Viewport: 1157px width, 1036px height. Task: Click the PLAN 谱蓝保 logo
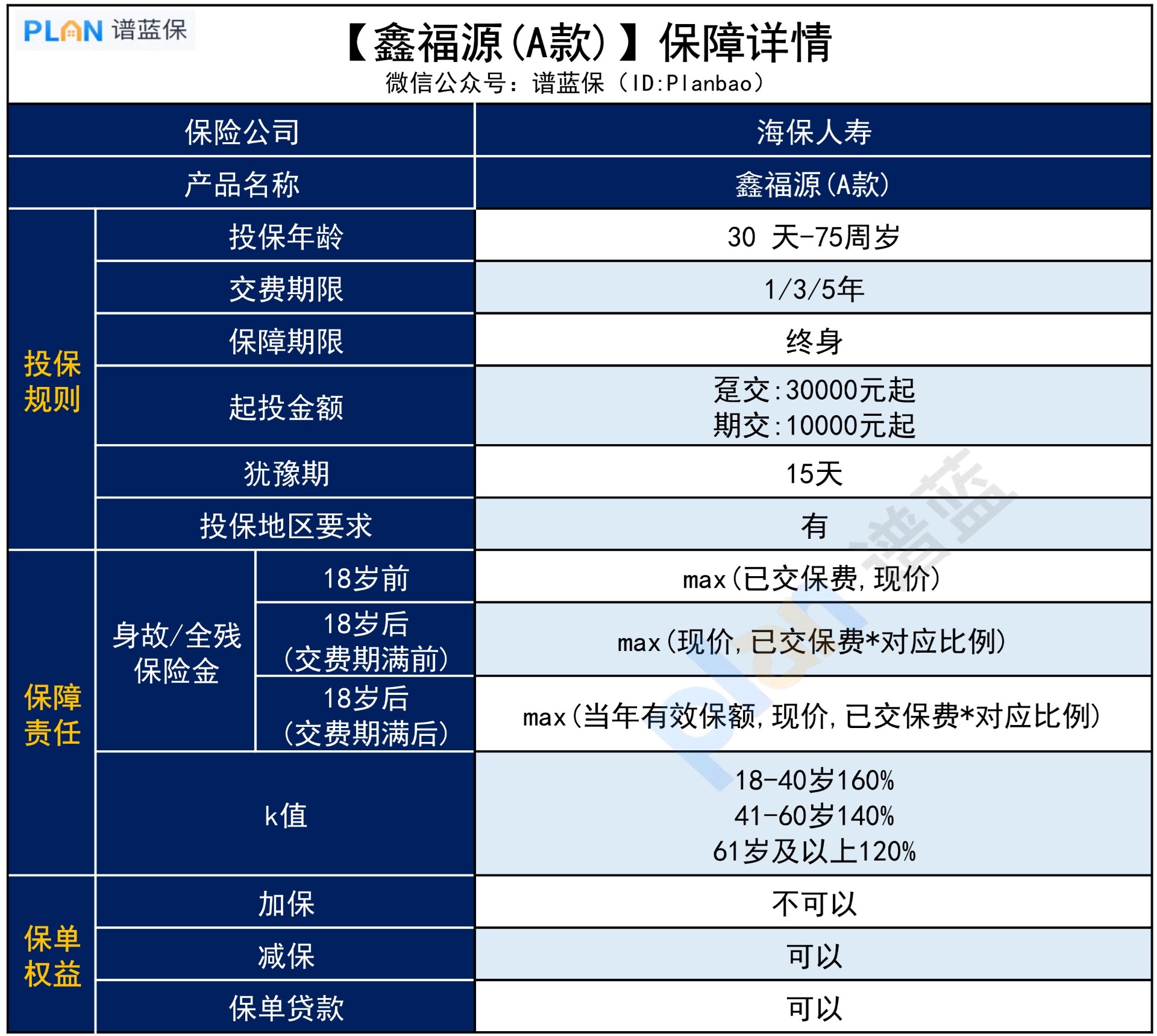[x=105, y=30]
